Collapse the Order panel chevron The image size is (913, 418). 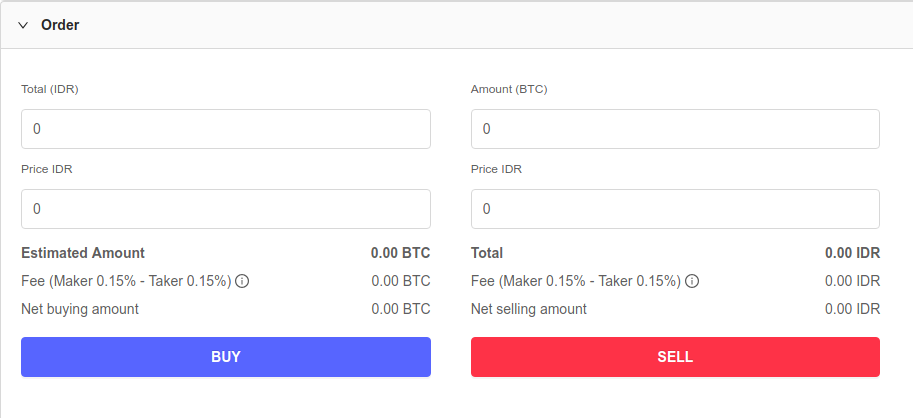point(23,25)
